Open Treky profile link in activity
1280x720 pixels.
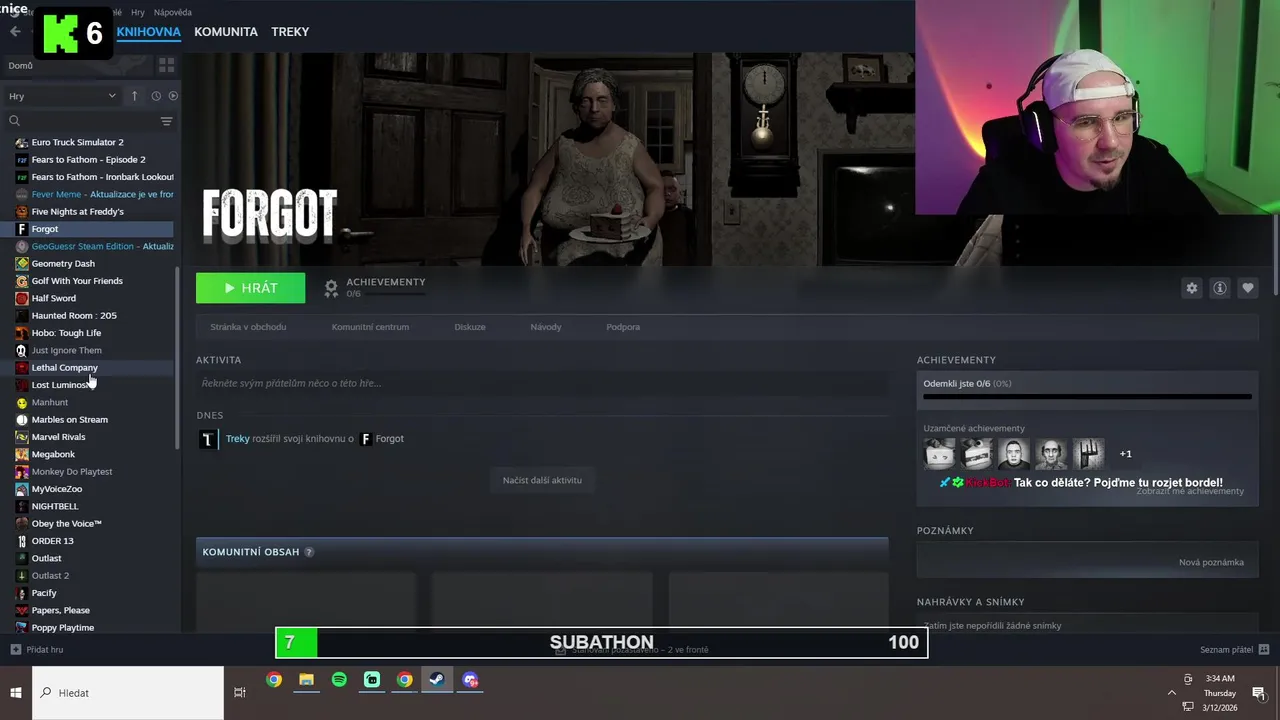coord(237,439)
